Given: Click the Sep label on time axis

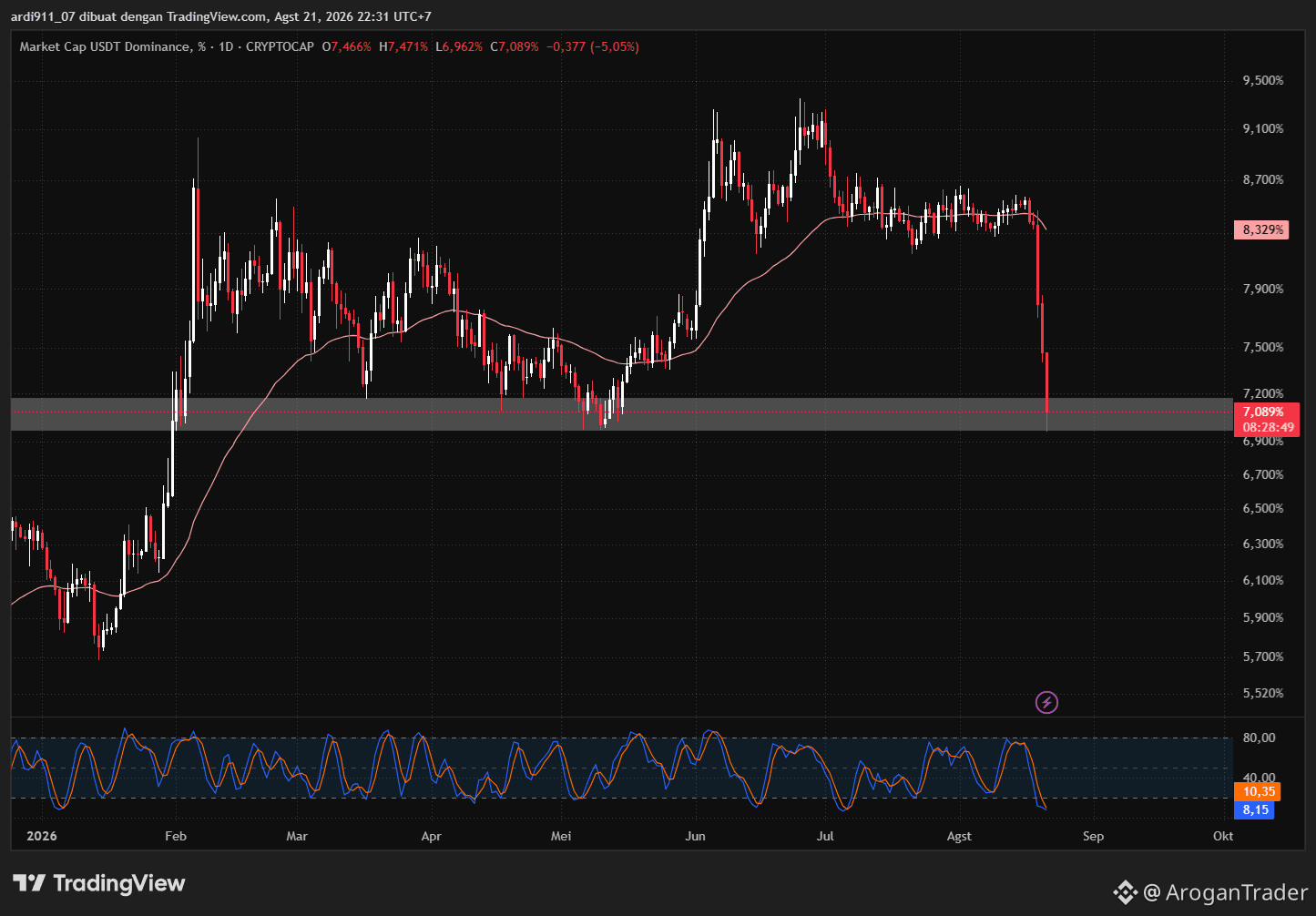Looking at the screenshot, I should pos(1094,836).
